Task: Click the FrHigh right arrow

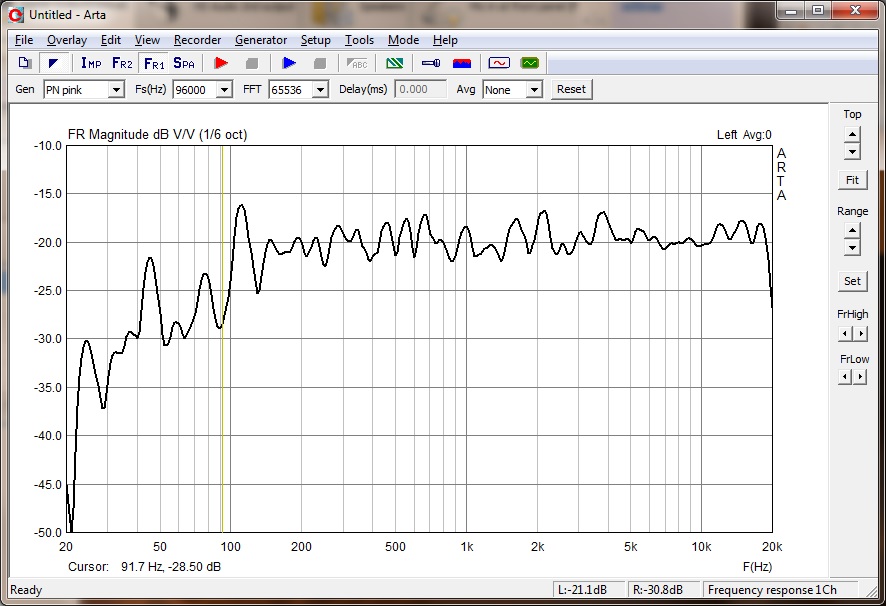Action: point(860,334)
